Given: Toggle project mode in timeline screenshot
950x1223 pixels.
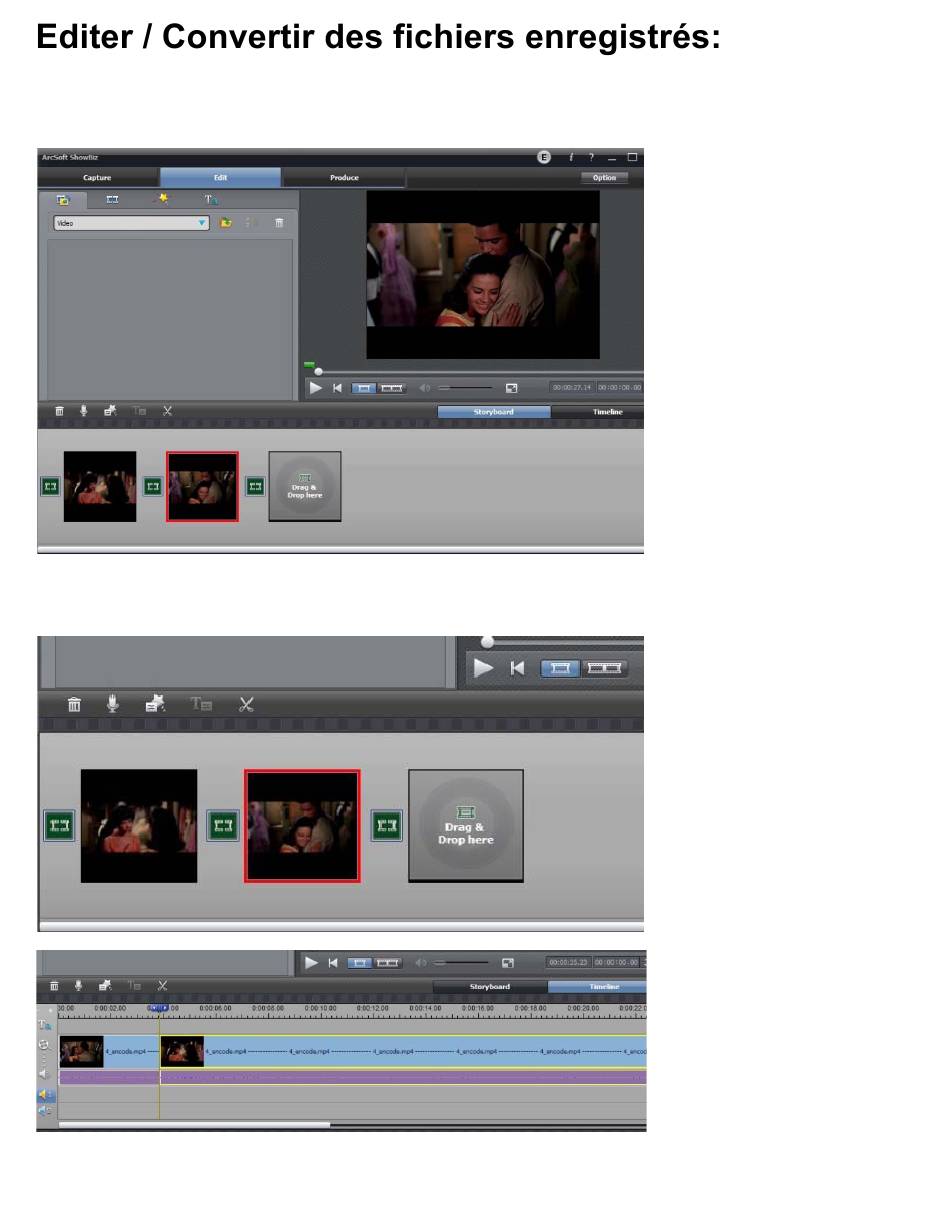Looking at the screenshot, I should [x=388, y=962].
